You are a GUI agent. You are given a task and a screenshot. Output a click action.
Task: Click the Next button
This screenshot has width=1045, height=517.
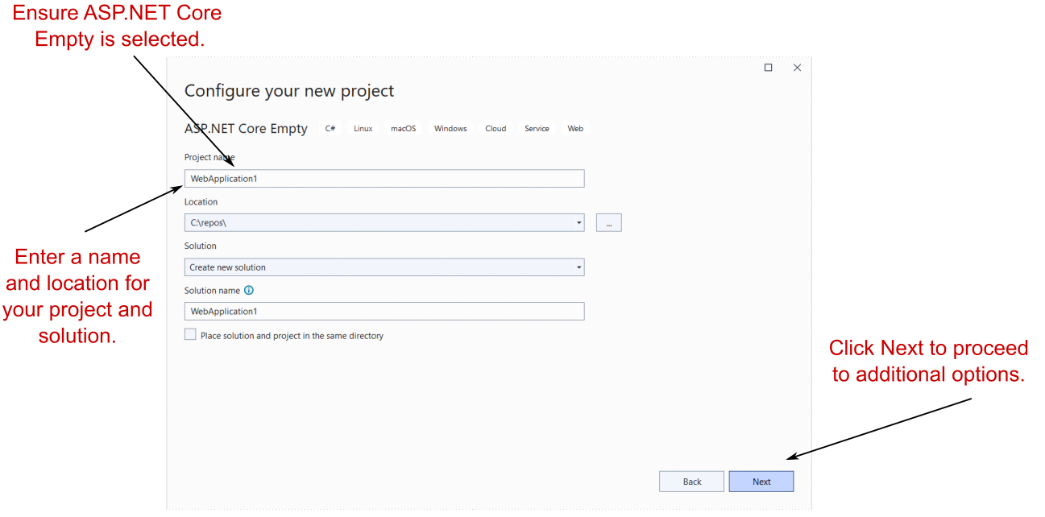point(761,482)
